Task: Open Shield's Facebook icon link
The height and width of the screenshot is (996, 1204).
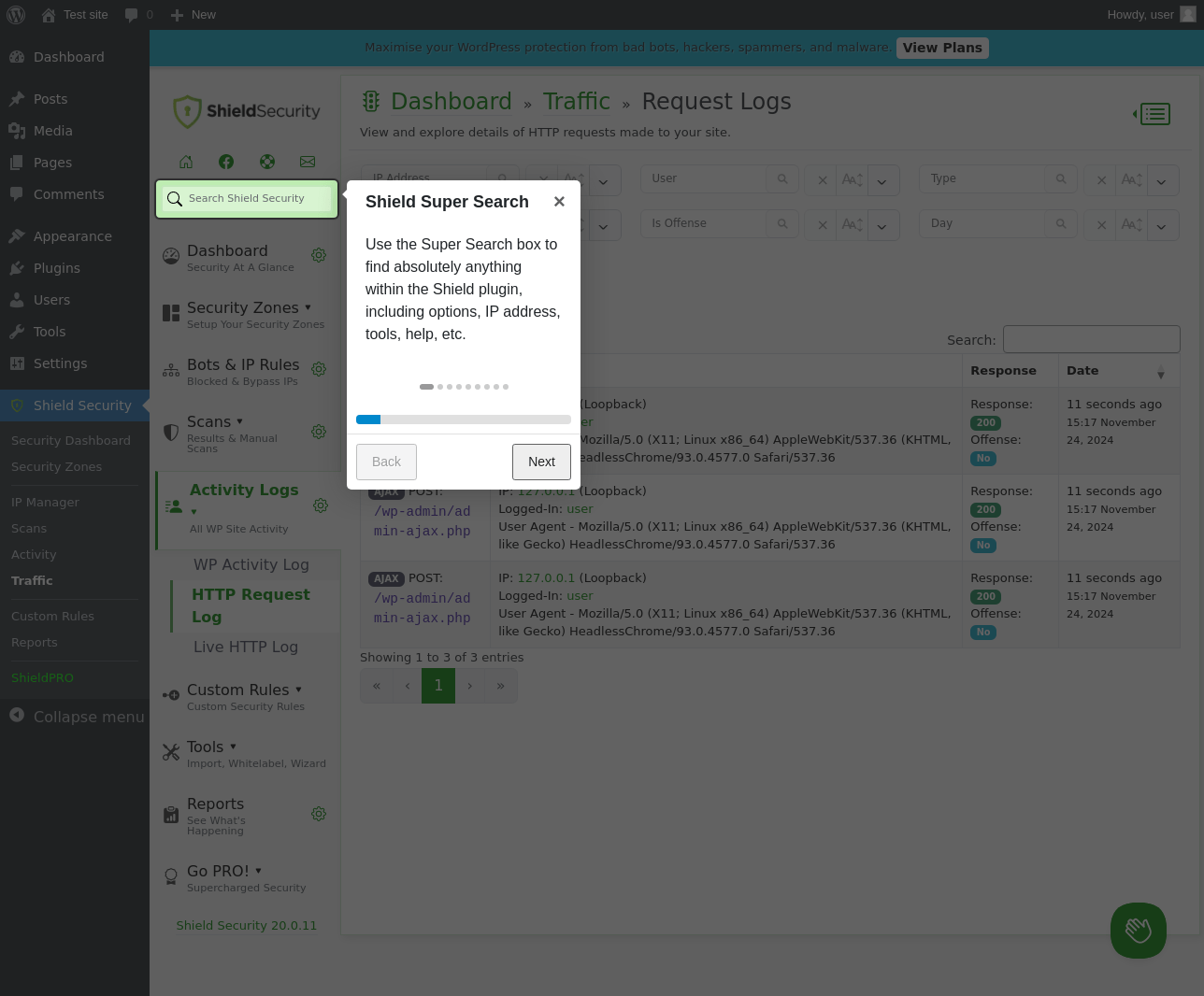Action: (226, 162)
